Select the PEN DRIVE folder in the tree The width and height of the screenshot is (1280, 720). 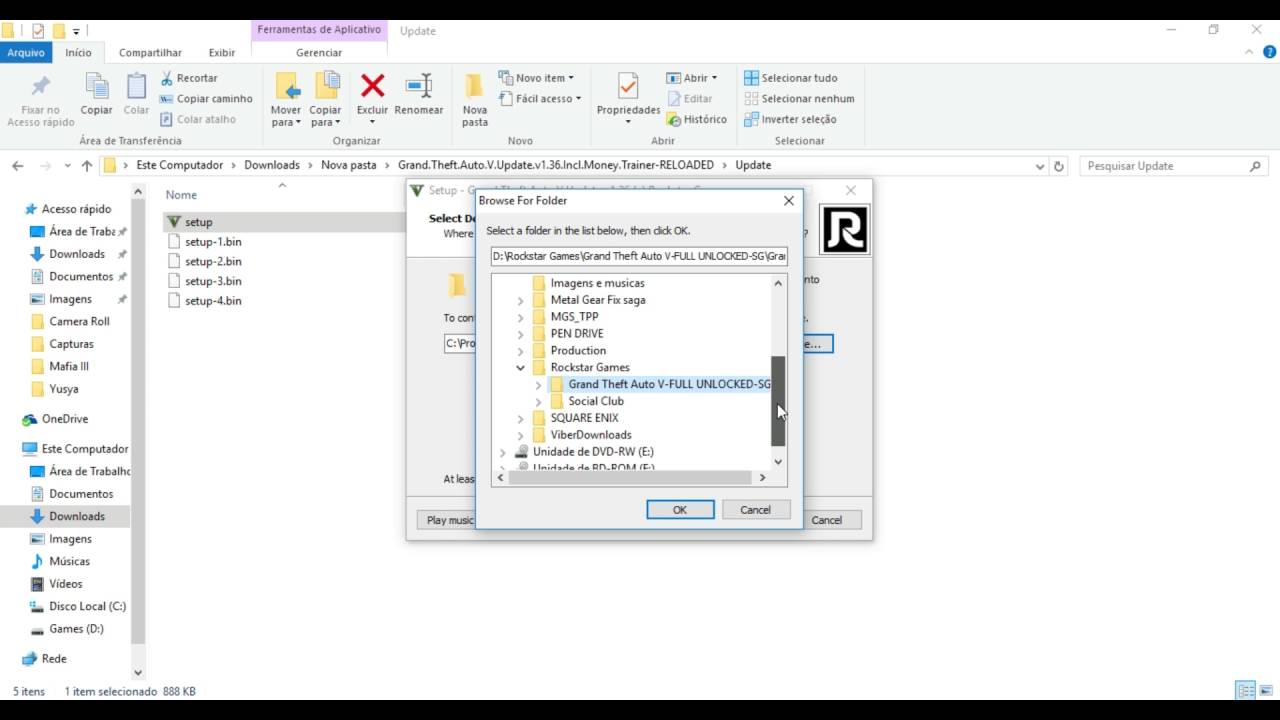point(576,334)
